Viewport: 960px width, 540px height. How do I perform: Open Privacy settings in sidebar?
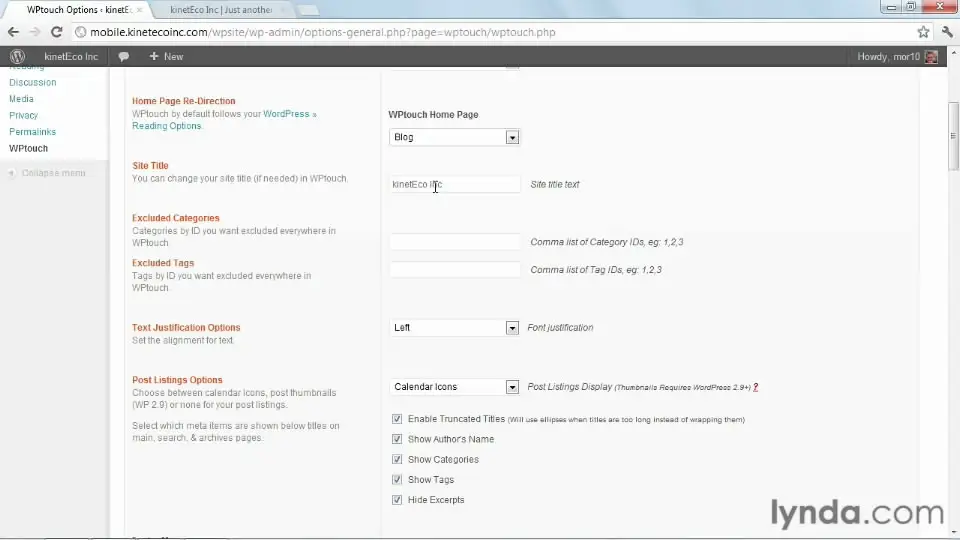point(23,115)
